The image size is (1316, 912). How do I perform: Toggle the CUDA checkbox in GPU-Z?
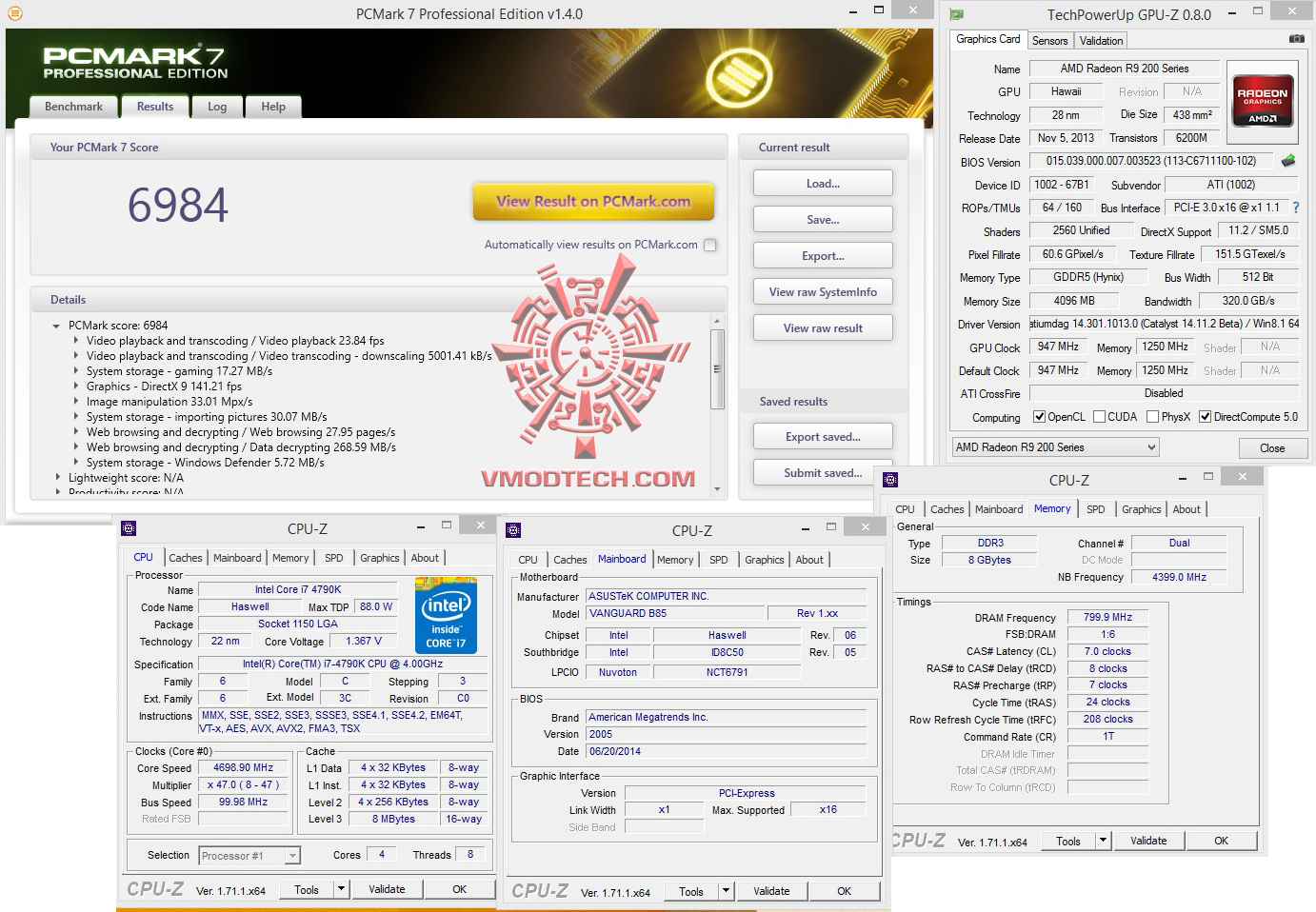pyautogui.click(x=1100, y=417)
